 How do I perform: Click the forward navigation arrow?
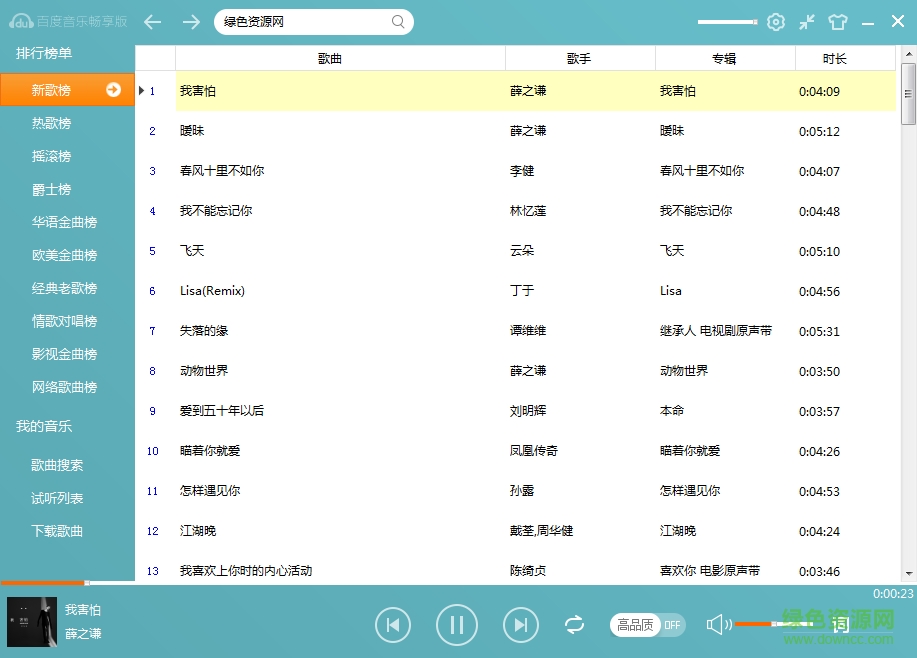[191, 21]
